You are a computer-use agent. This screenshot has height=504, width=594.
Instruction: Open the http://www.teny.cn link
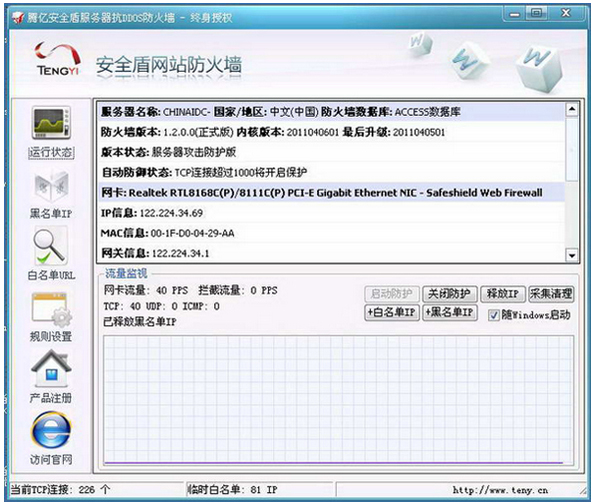point(500,490)
